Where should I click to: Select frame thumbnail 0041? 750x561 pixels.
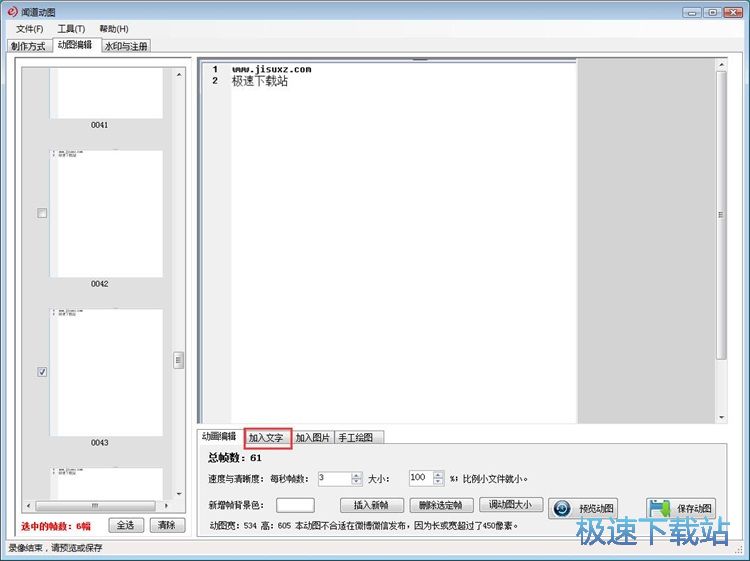pyautogui.click(x=106, y=93)
